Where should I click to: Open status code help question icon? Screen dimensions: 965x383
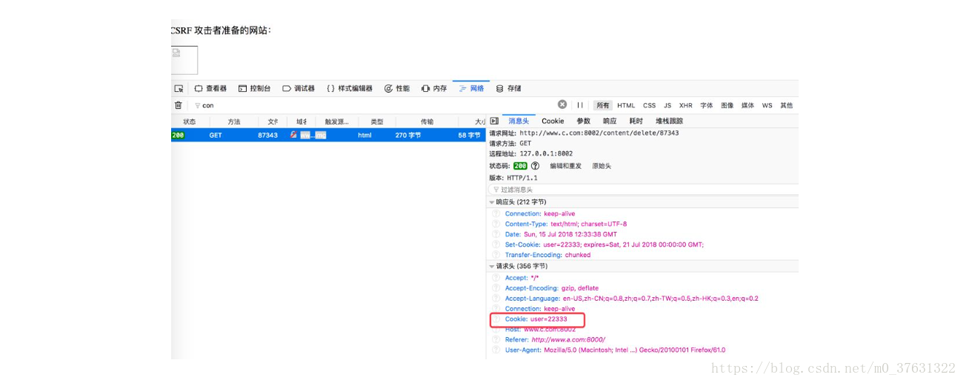(535, 166)
